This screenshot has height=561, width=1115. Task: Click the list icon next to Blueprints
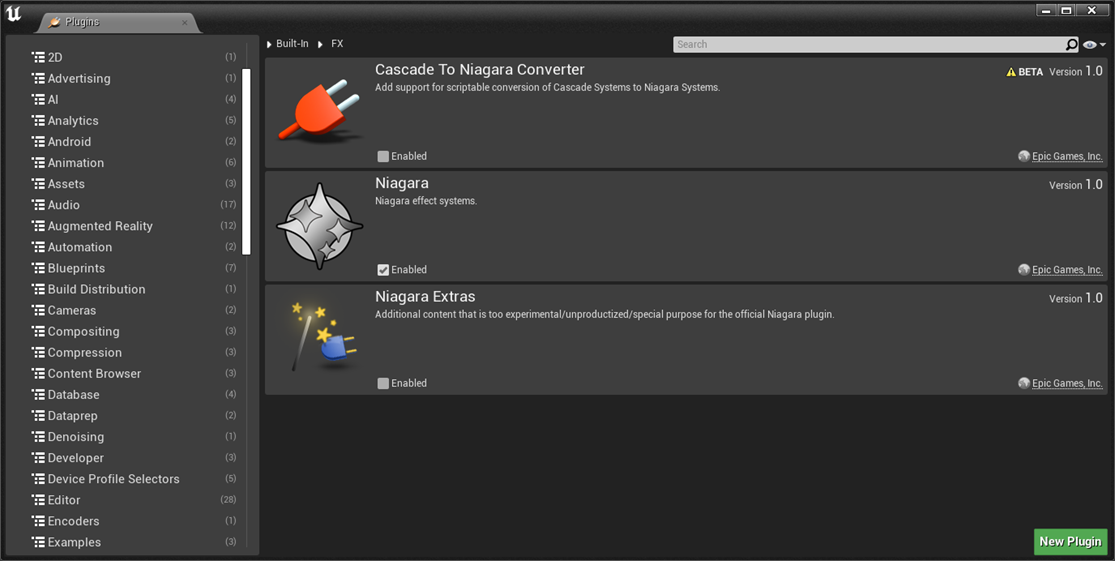click(x=38, y=268)
